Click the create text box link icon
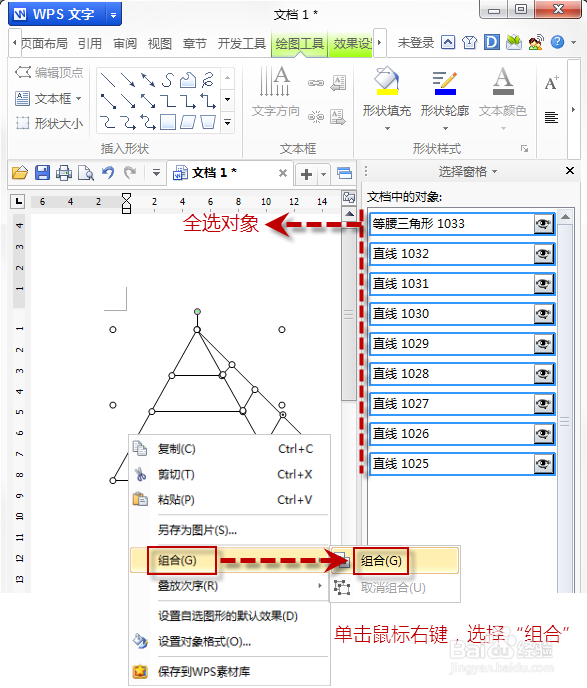 pyautogui.click(x=316, y=82)
